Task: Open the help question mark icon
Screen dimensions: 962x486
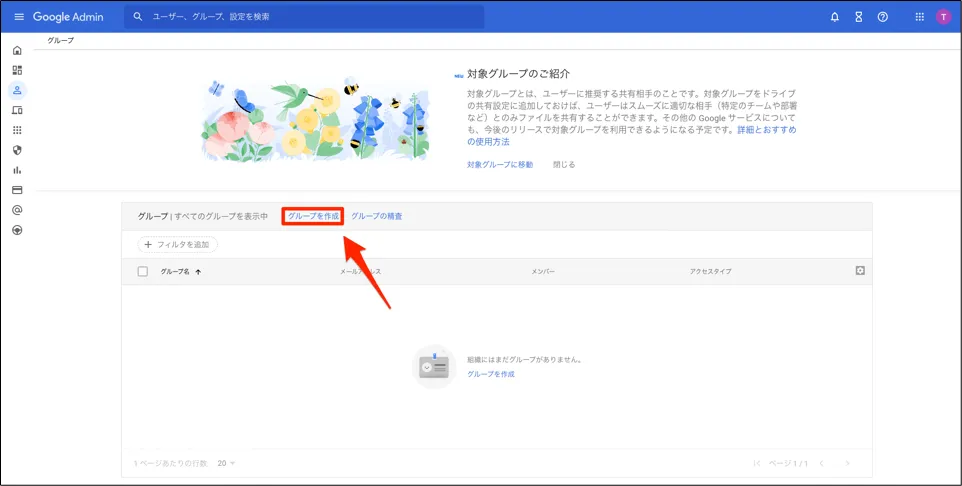Action: point(882,17)
